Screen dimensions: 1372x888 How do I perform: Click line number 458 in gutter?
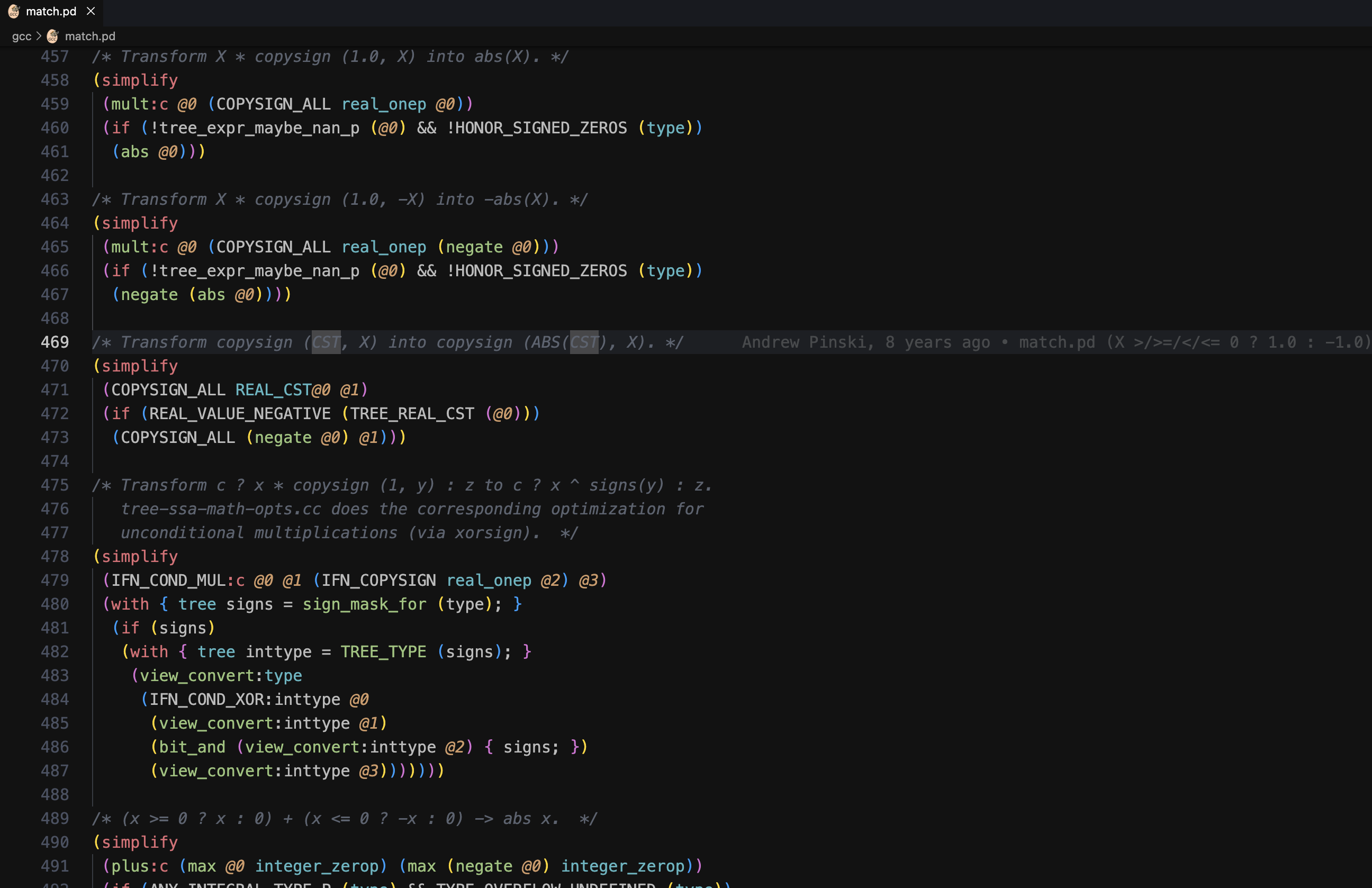pyautogui.click(x=55, y=80)
